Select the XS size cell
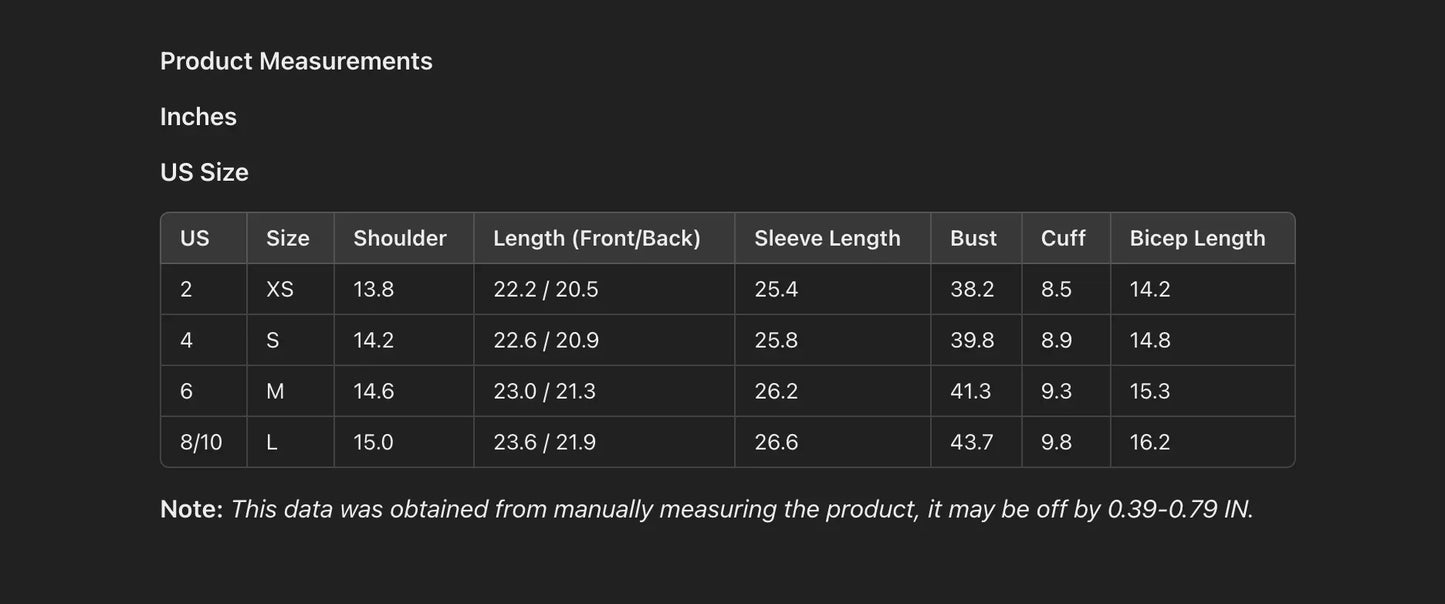 coord(280,289)
